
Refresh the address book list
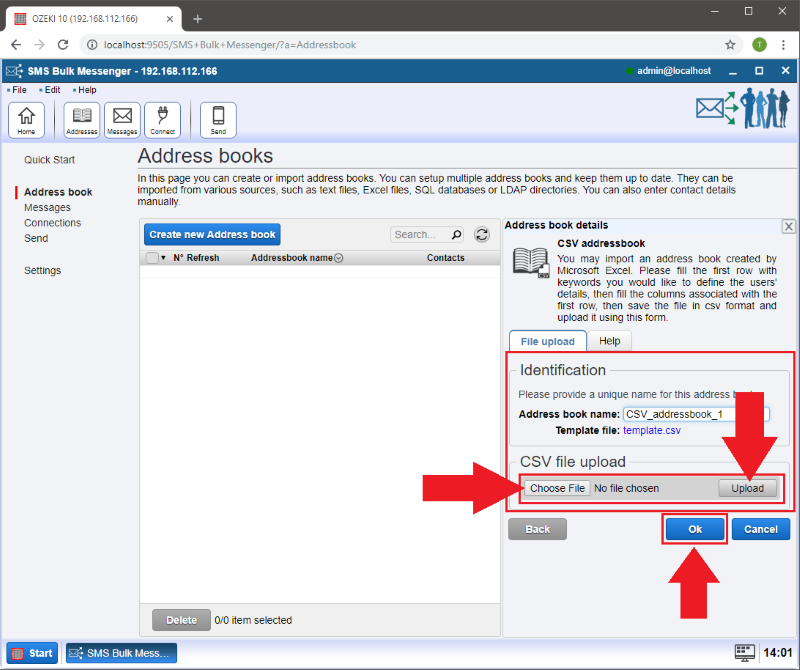click(482, 234)
